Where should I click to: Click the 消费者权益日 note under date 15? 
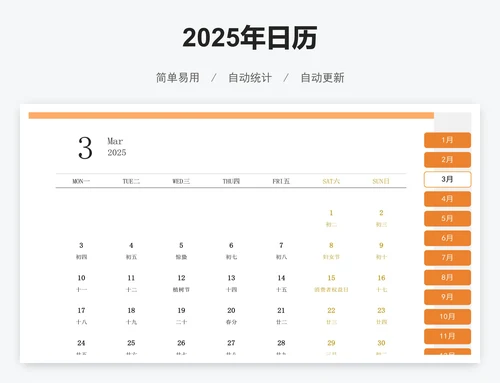click(331, 290)
